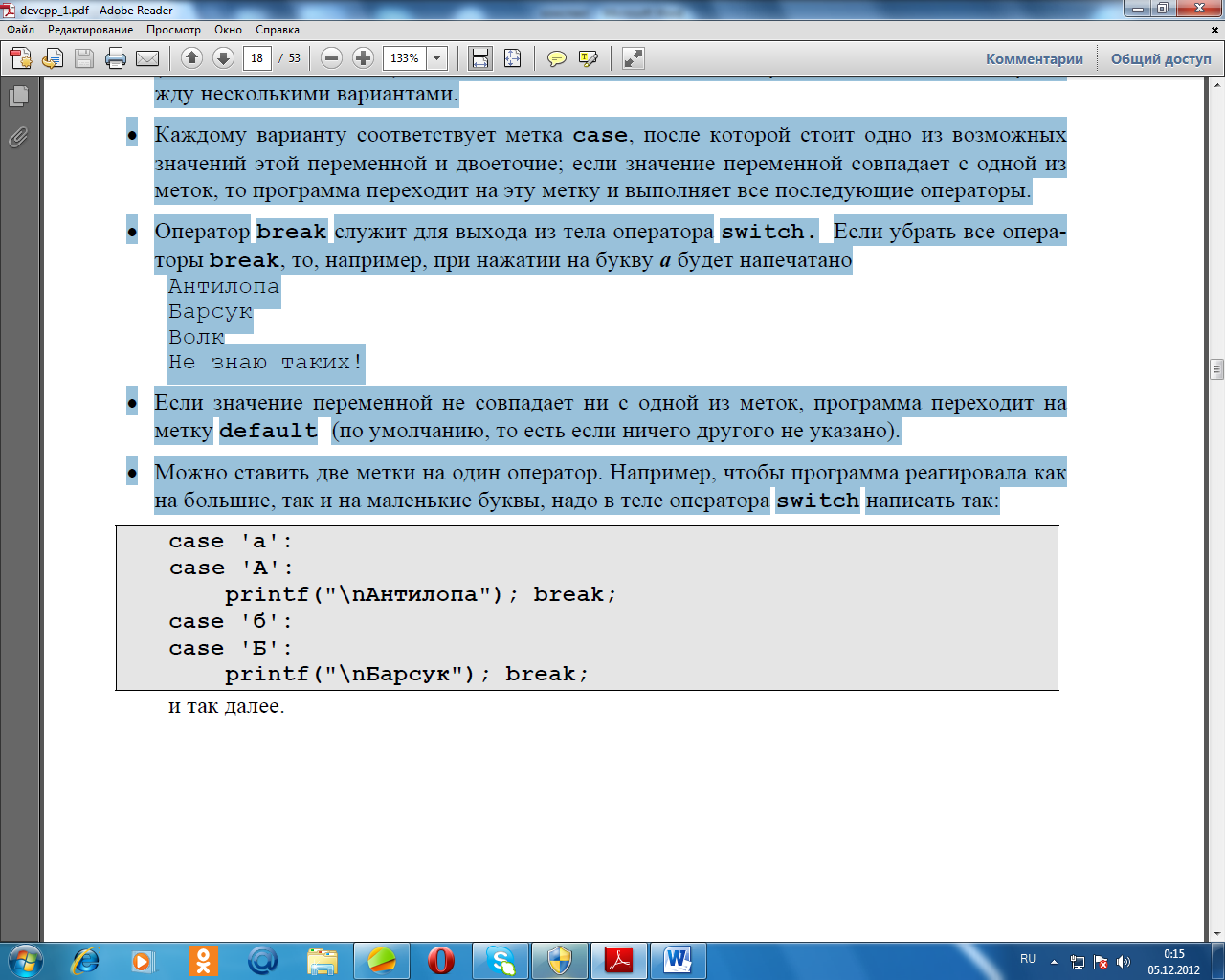Viewport: 1225px width, 980px height.
Task: Show hidden tray icons arrow
Action: click(1054, 961)
